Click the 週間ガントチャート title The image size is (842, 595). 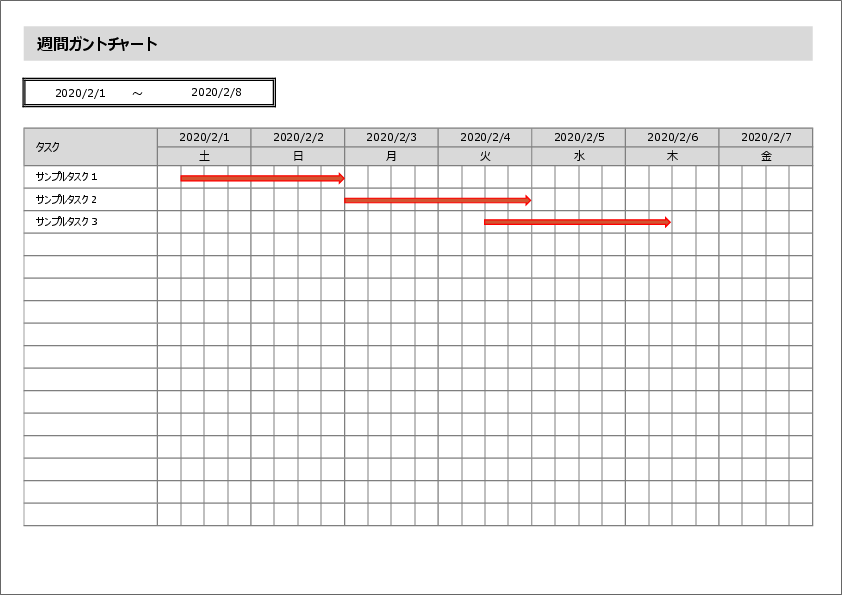pos(97,44)
